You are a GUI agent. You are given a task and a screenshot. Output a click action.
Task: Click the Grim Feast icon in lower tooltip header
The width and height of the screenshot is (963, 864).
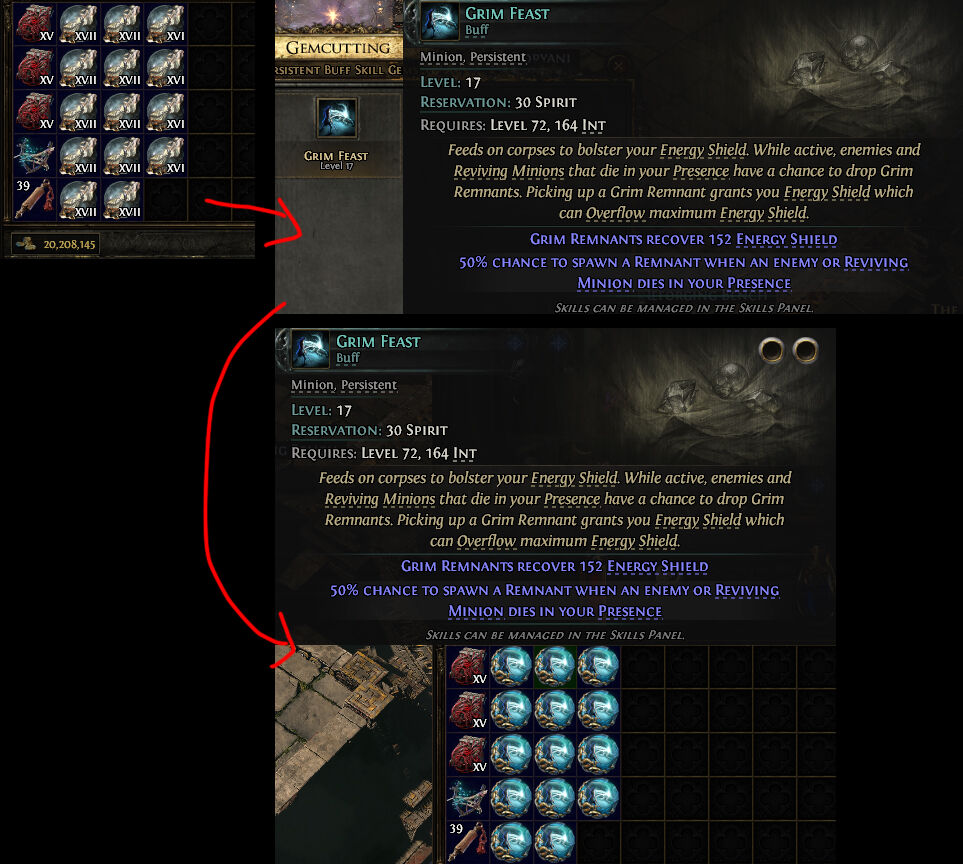(311, 349)
